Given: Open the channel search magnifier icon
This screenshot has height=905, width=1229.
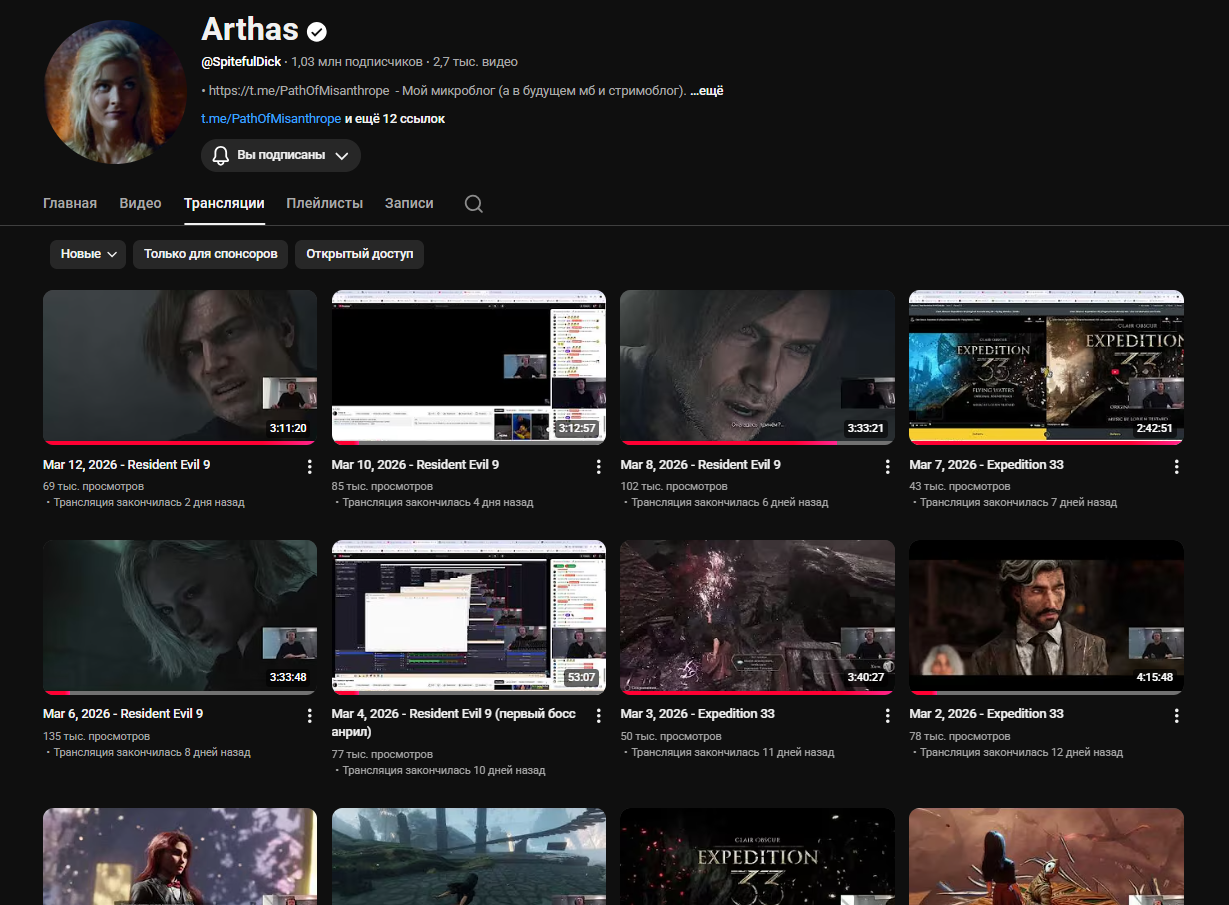Looking at the screenshot, I should click(474, 204).
